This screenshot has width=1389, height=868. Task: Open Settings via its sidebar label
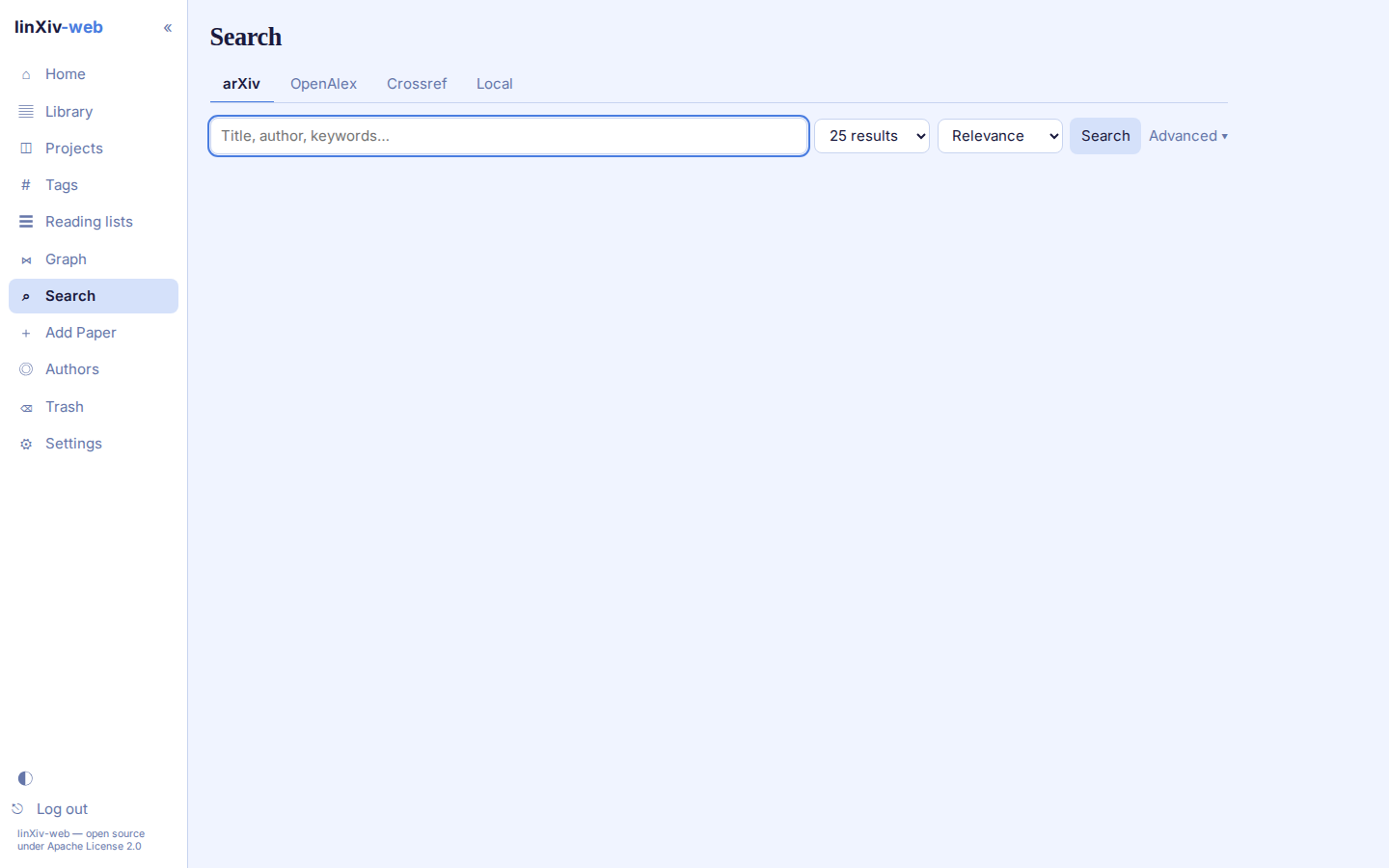coord(73,444)
